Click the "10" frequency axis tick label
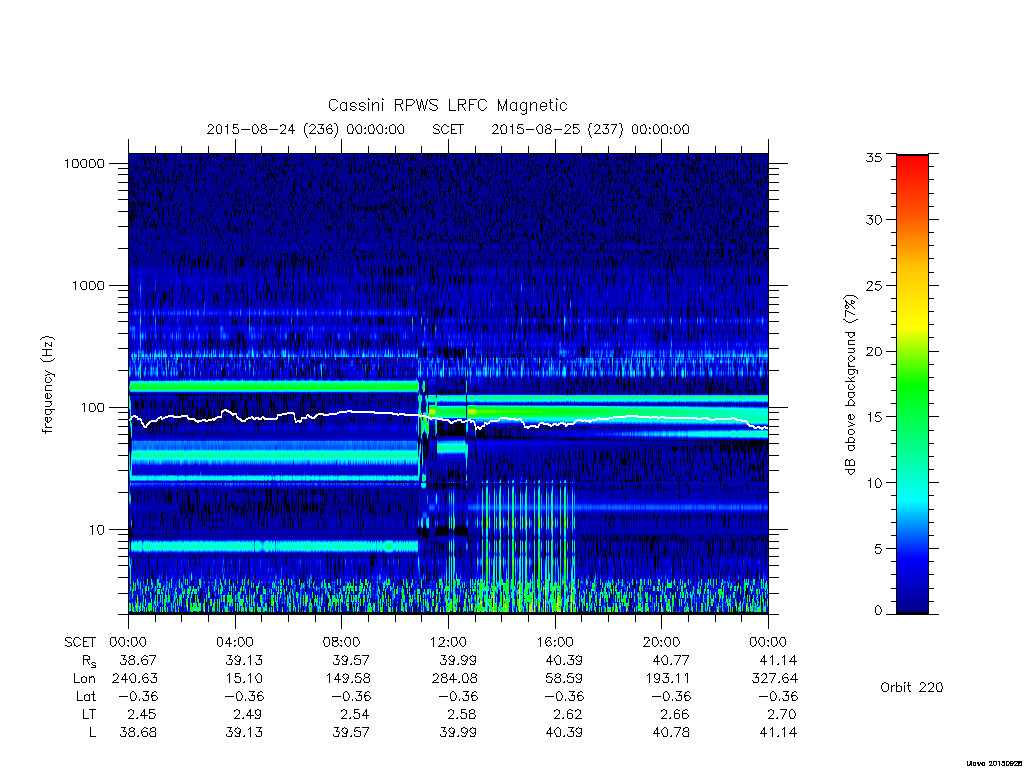Screen dimensions: 1024x768 [97, 530]
